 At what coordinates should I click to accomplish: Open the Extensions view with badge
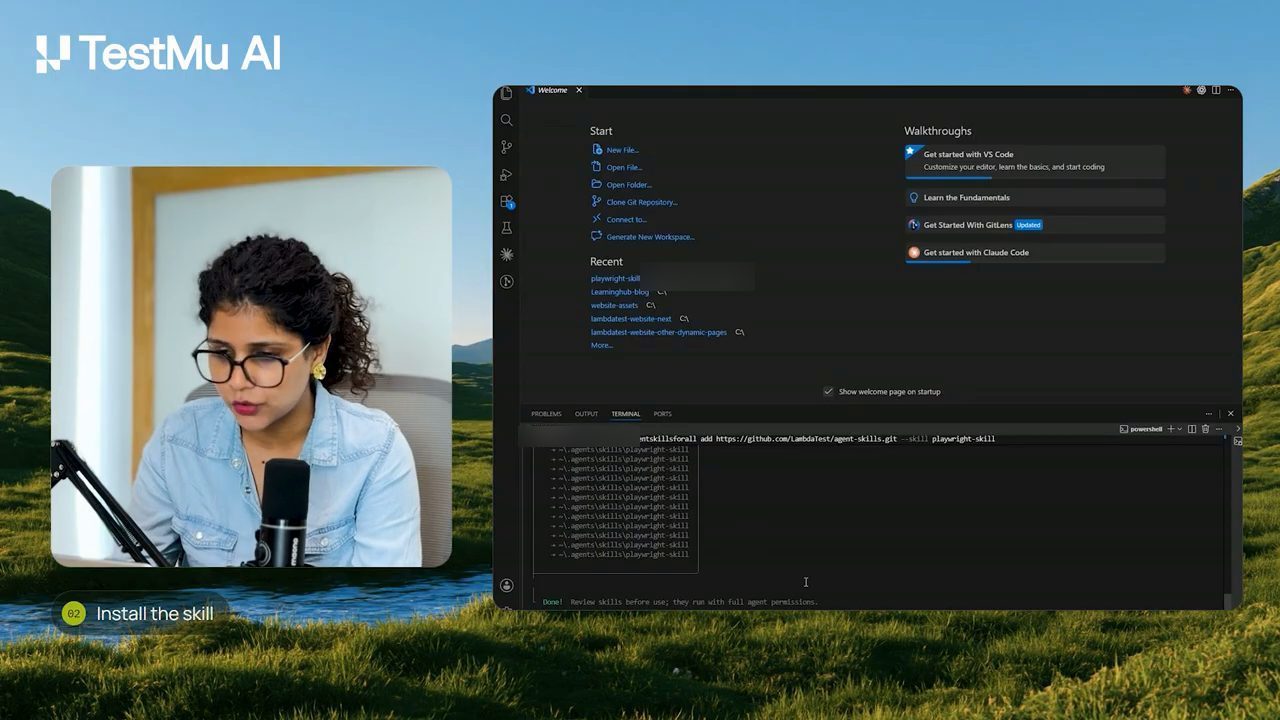pos(506,201)
